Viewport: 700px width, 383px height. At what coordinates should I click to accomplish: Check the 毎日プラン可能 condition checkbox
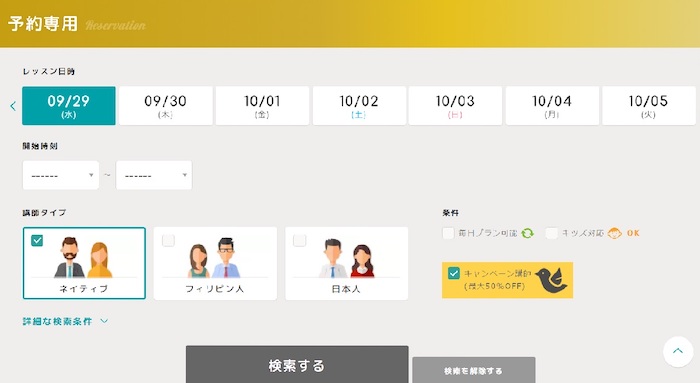(x=448, y=233)
